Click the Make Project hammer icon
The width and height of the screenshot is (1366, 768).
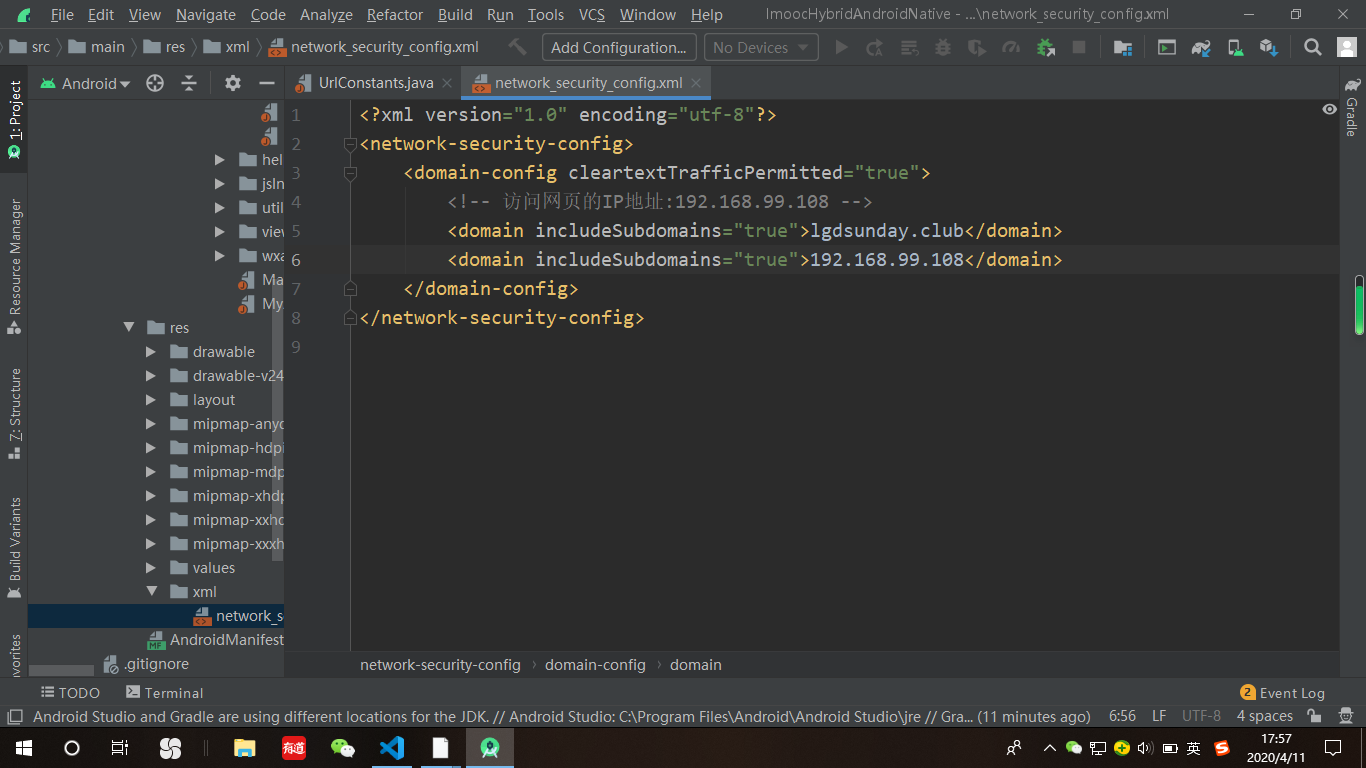coord(517,47)
